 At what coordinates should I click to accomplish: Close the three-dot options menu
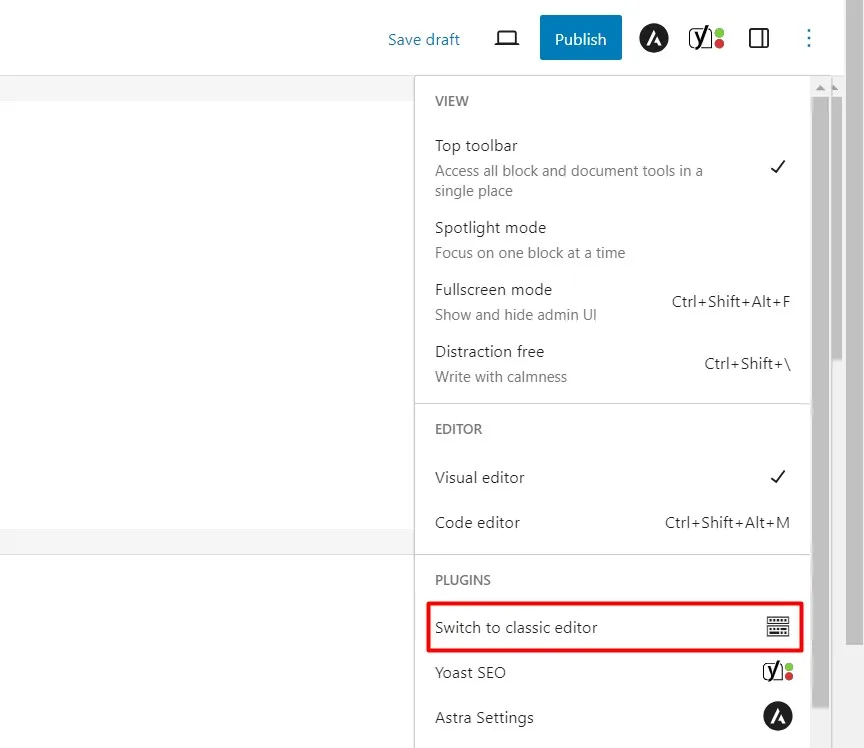point(808,38)
